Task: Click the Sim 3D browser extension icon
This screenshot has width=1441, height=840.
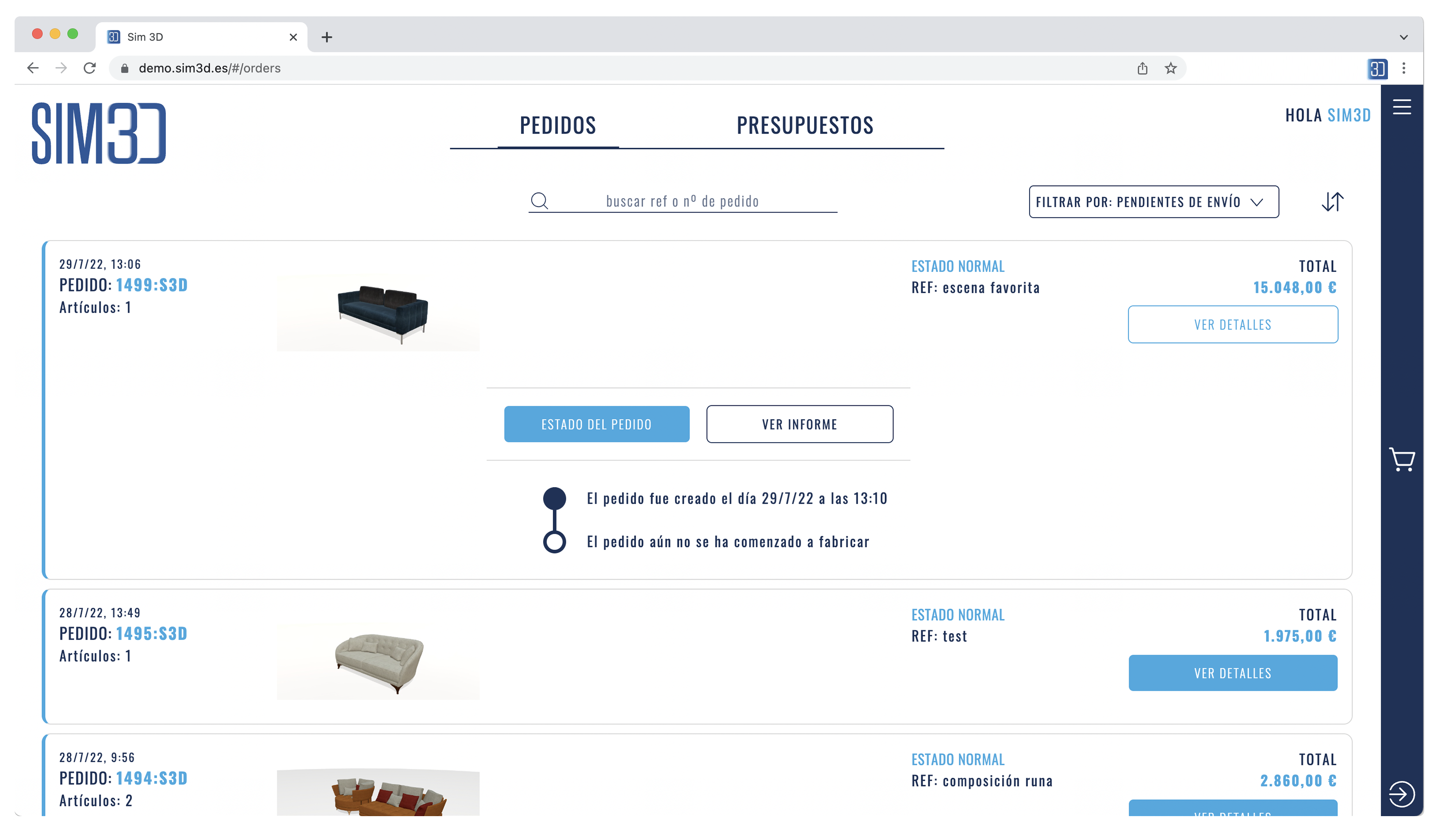Action: [1377, 69]
